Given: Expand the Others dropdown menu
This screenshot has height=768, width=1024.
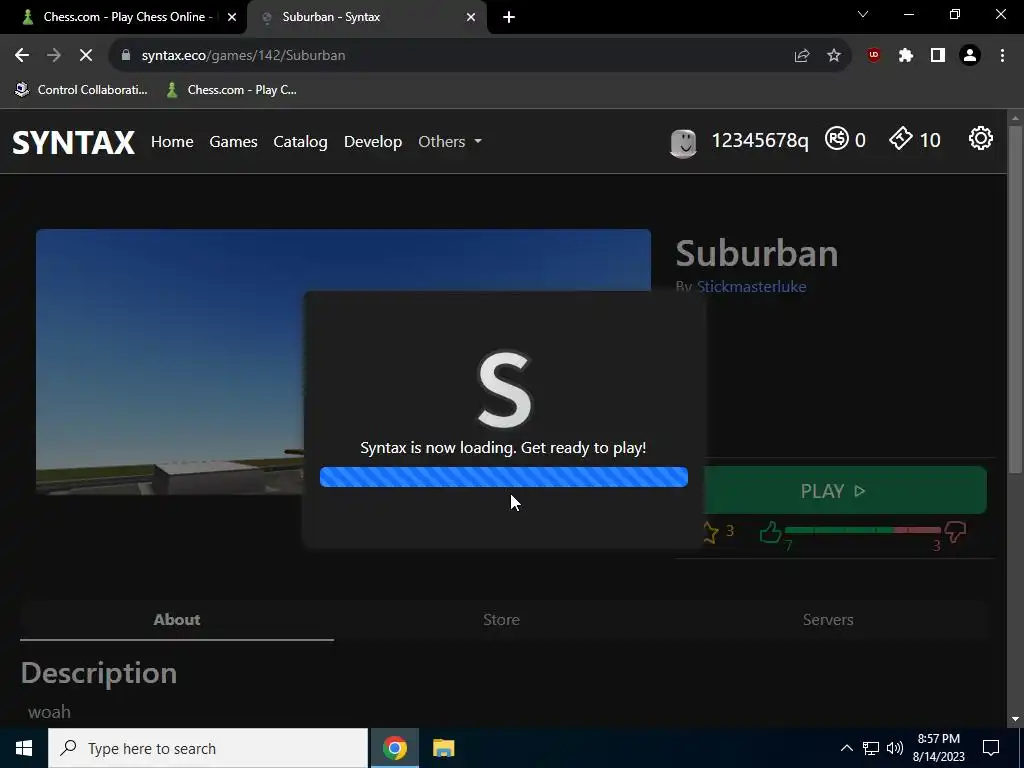Looking at the screenshot, I should 450,141.
